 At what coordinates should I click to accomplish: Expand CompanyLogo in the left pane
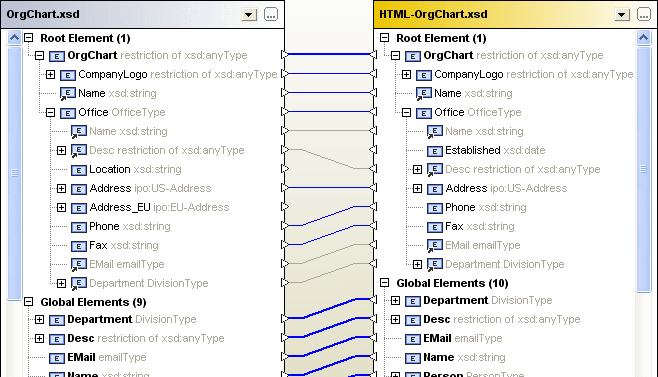point(50,74)
